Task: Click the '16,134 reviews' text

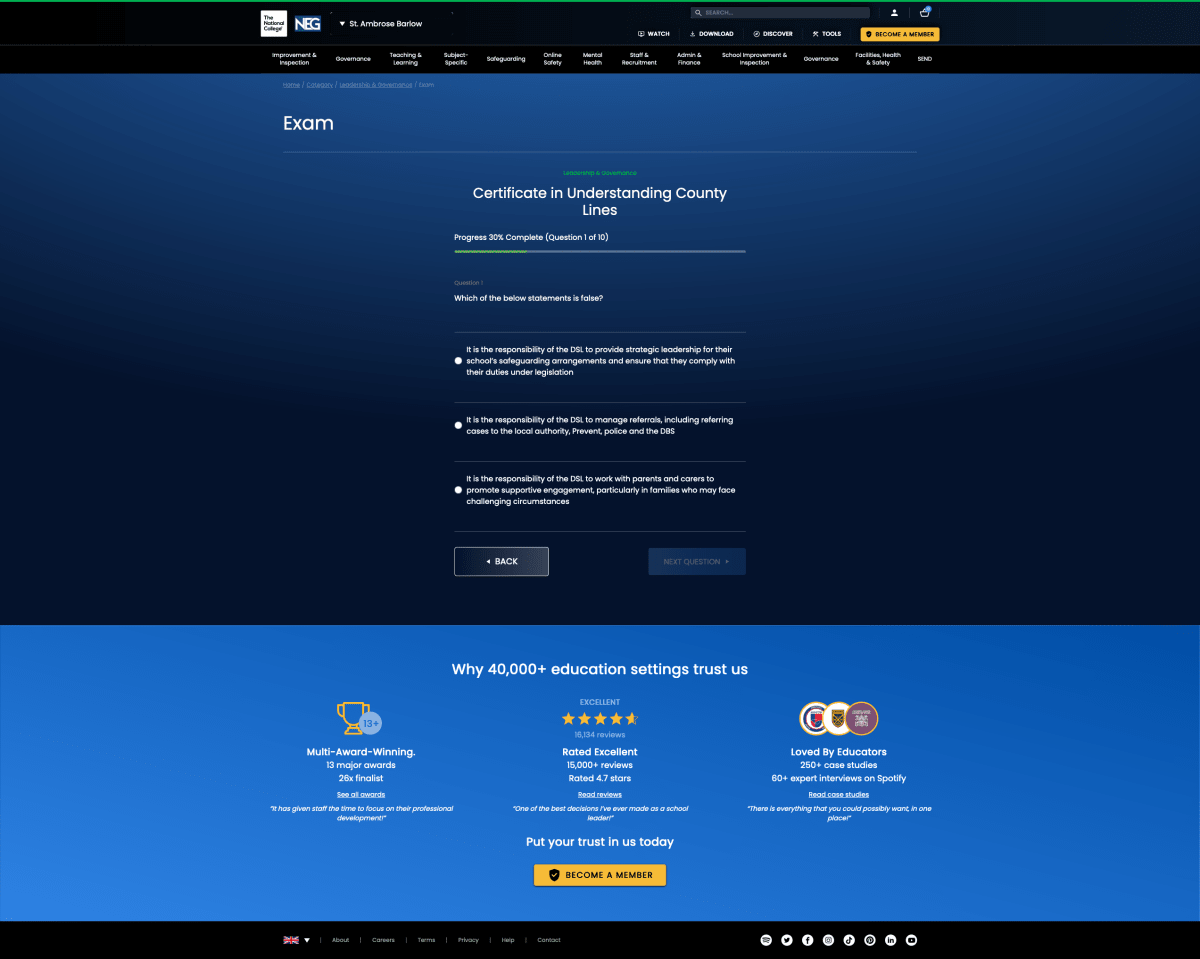Action: [x=600, y=735]
